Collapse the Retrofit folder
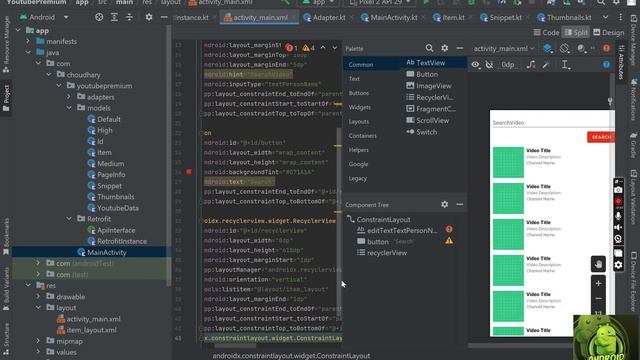This screenshot has height=360, width=640. coord(69,219)
